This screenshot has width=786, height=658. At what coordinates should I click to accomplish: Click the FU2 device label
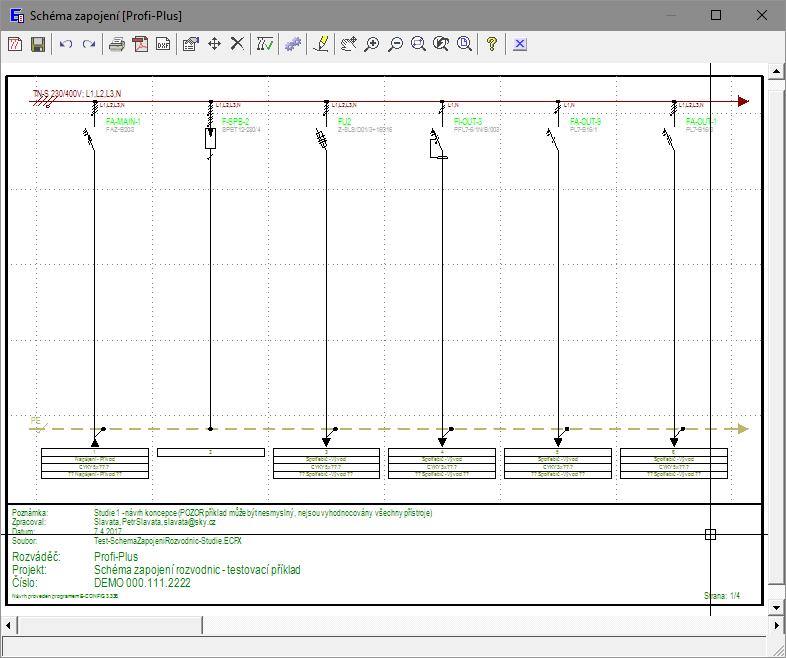tap(345, 121)
